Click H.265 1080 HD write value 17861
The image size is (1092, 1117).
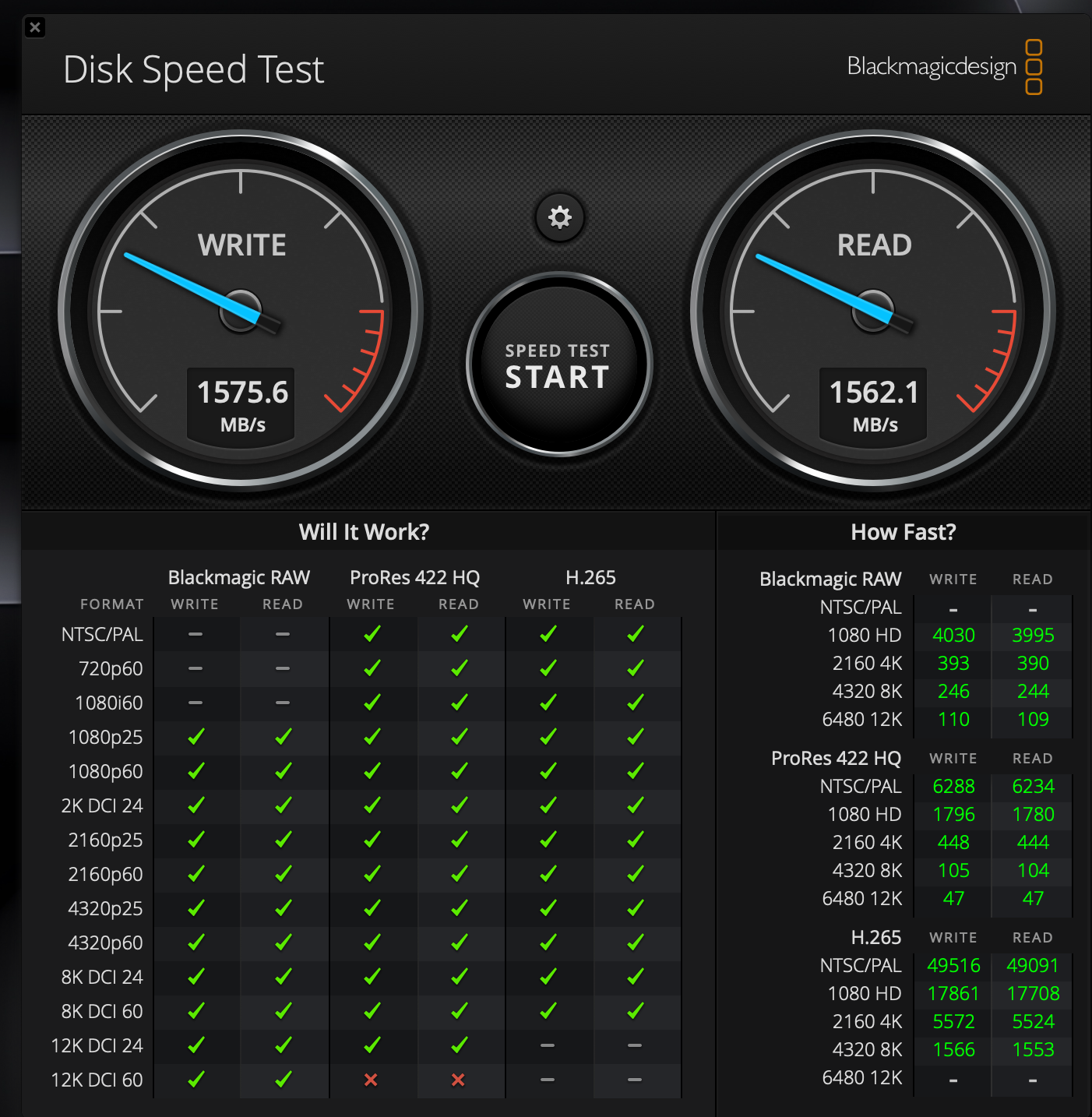pyautogui.click(x=953, y=993)
